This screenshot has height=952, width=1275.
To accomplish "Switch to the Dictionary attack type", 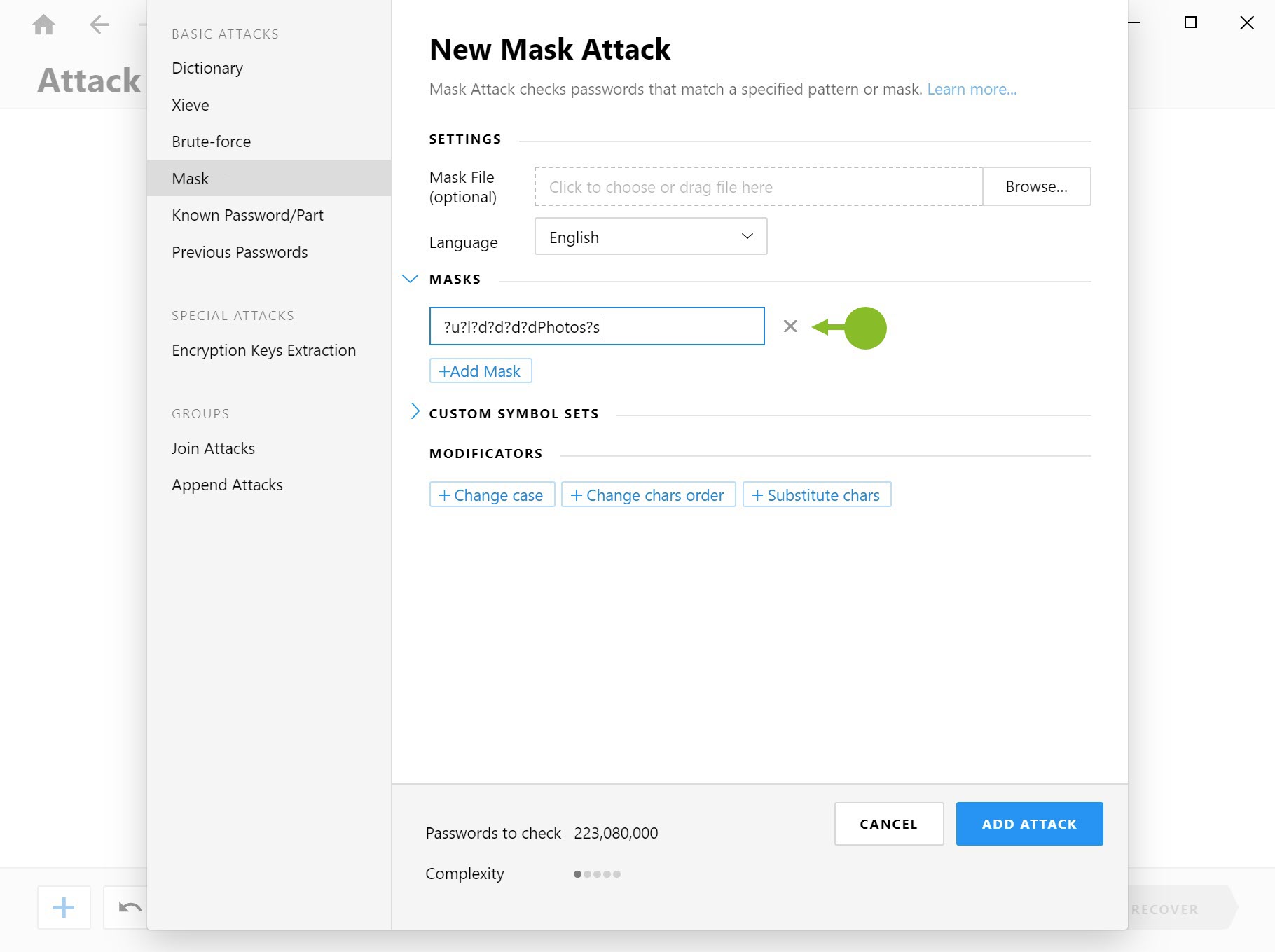I will [207, 68].
